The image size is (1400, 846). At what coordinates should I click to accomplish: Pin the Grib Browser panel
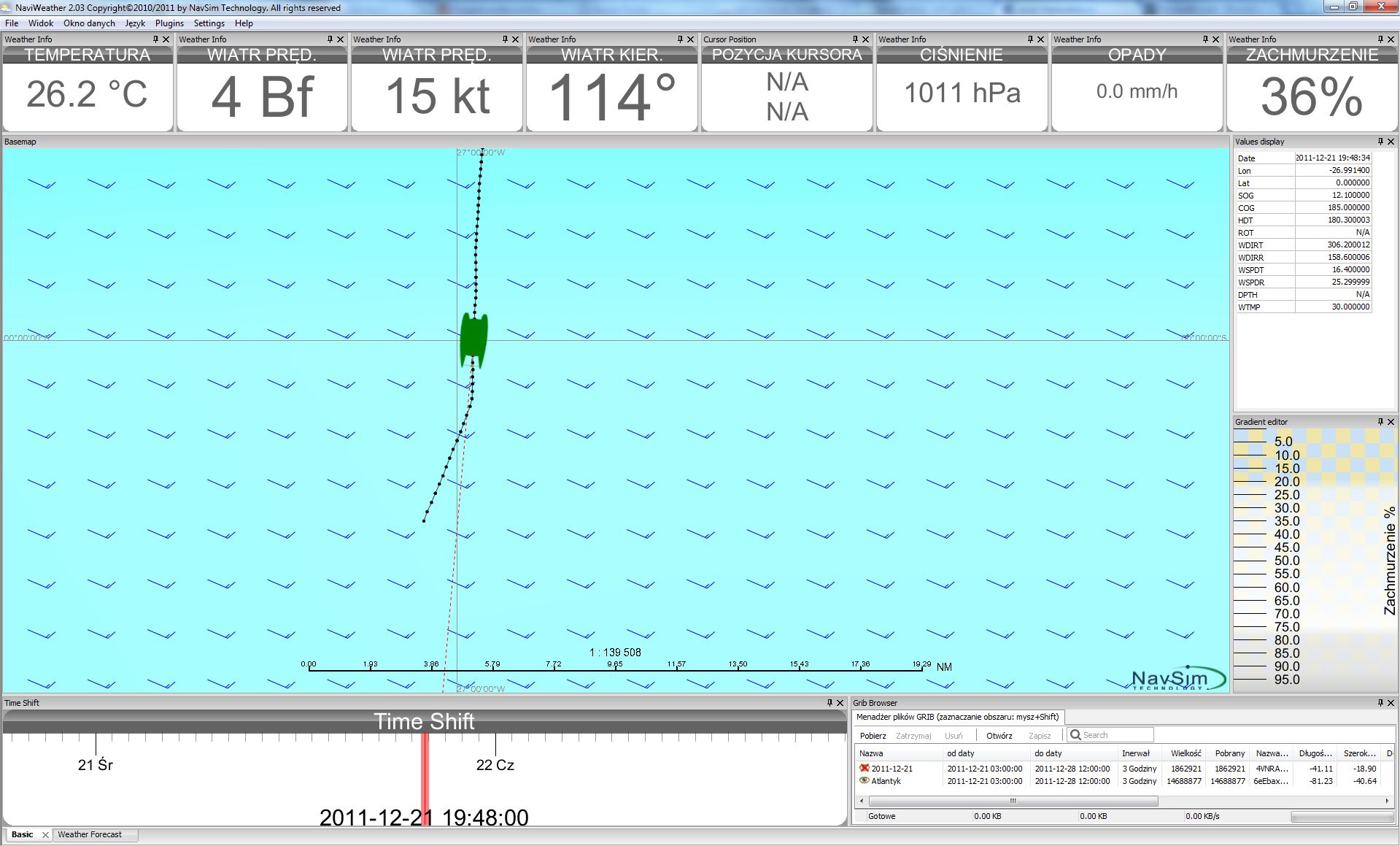[1380, 703]
